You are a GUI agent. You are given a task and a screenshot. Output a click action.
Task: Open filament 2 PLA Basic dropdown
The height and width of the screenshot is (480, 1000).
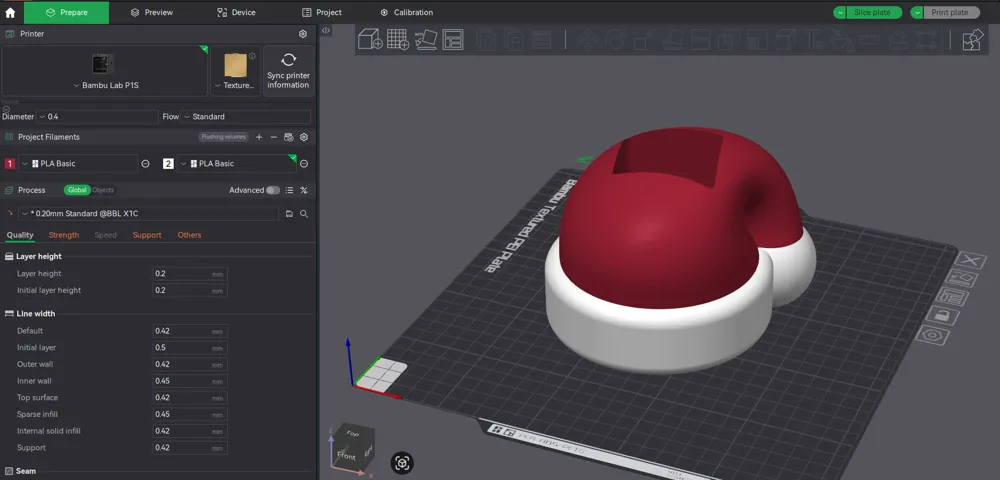coord(237,164)
